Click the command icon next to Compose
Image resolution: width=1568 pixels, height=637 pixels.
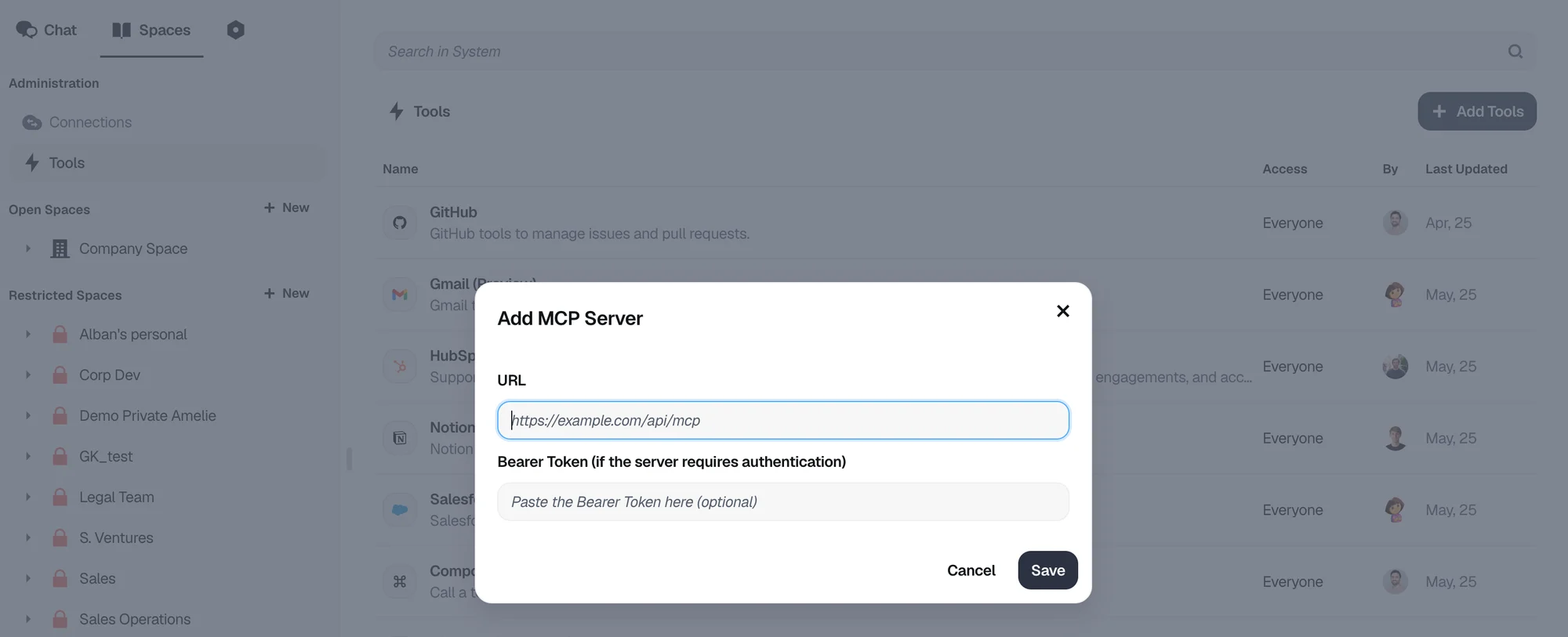400,581
